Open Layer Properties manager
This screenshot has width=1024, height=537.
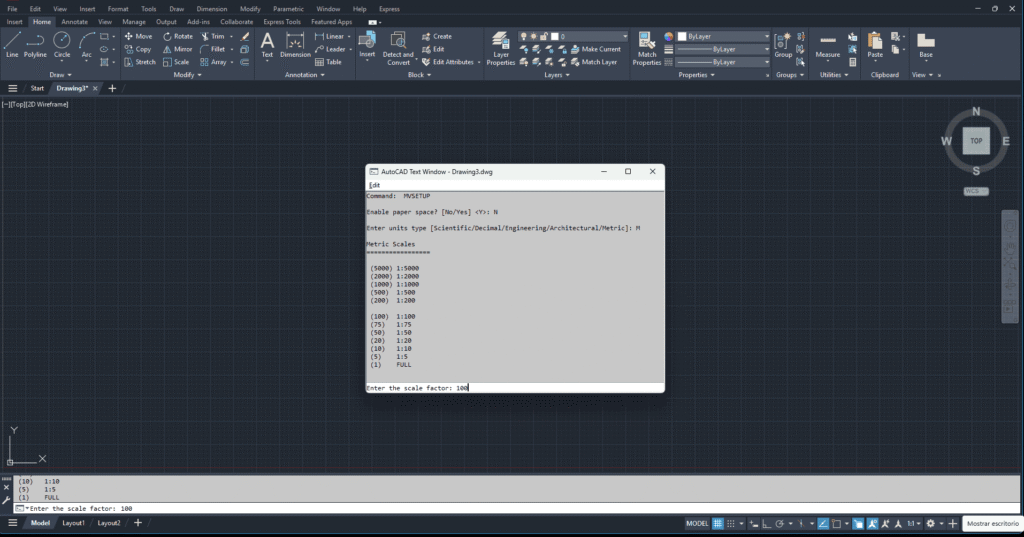click(x=501, y=48)
